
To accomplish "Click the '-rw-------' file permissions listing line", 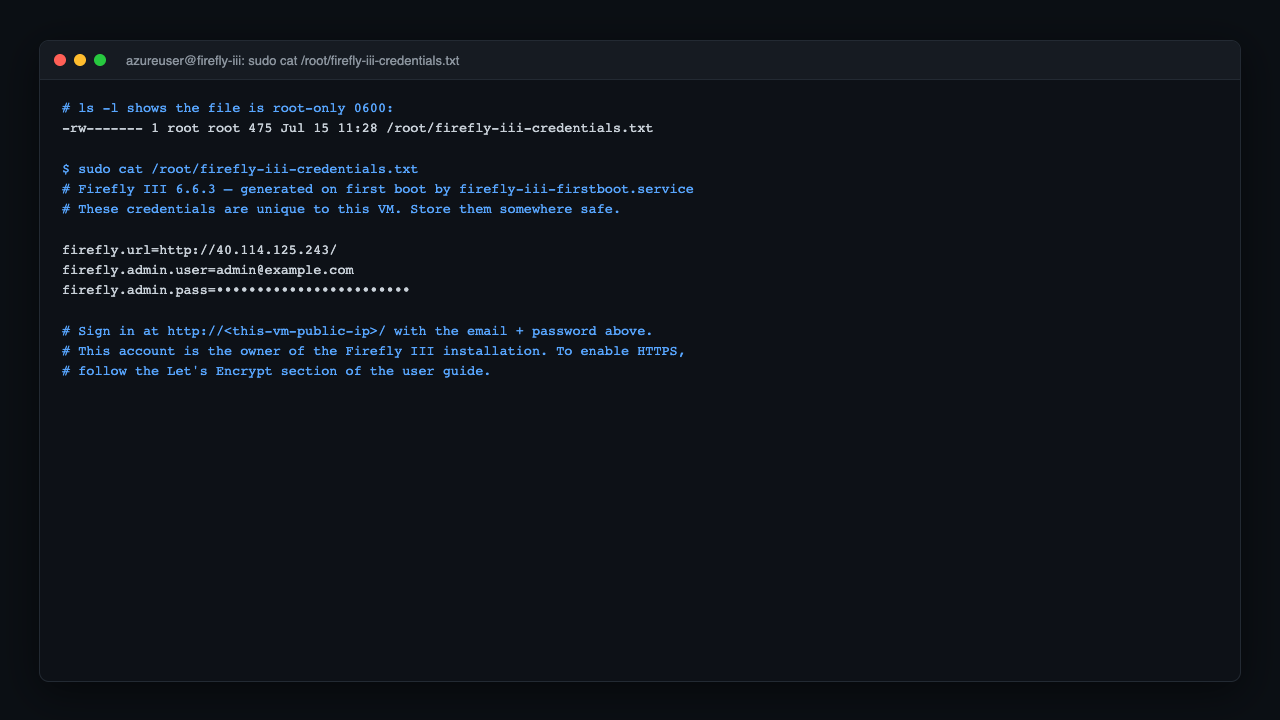I will [x=357, y=128].
